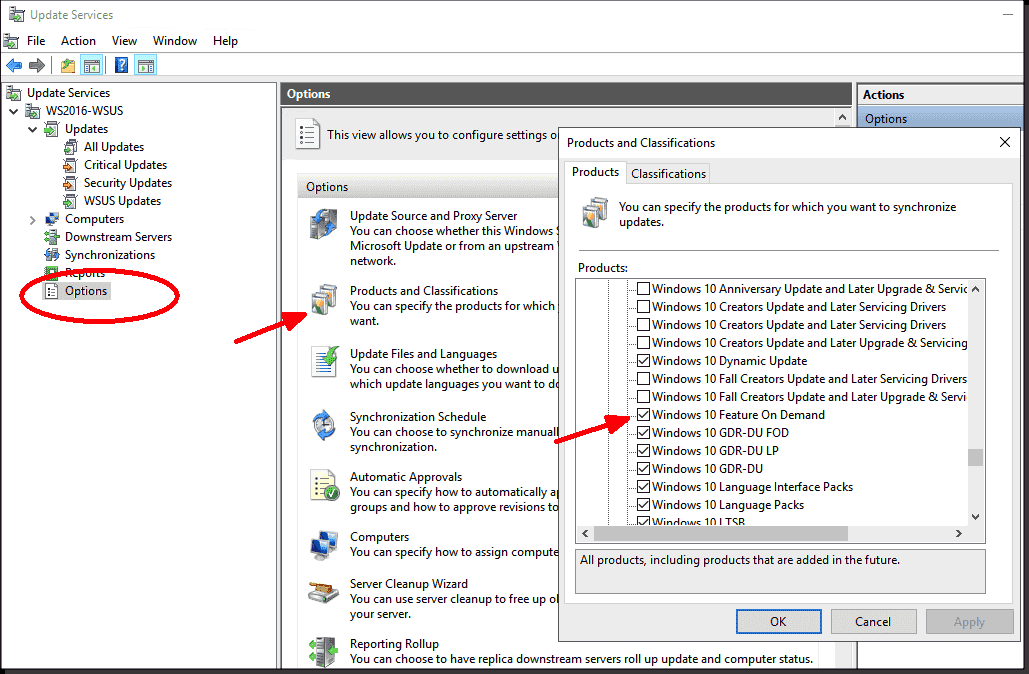Select Downstream Servers in the tree
Image resolution: width=1029 pixels, height=674 pixels.
[118, 237]
